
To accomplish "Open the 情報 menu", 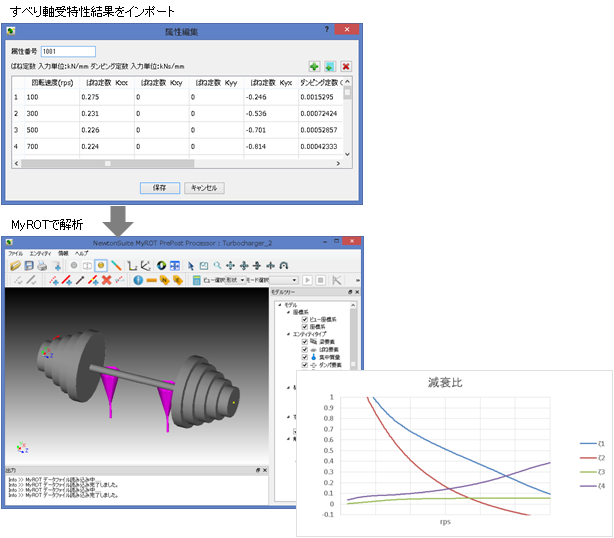I will [63, 253].
